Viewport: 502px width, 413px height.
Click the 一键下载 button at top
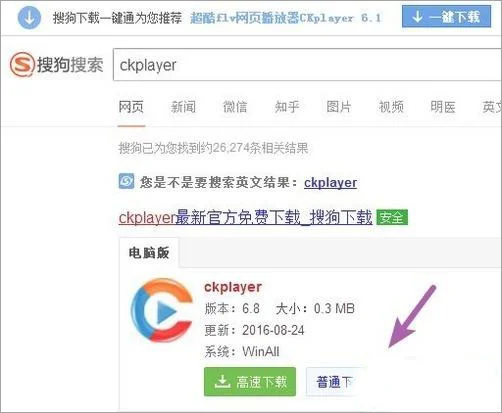446,16
